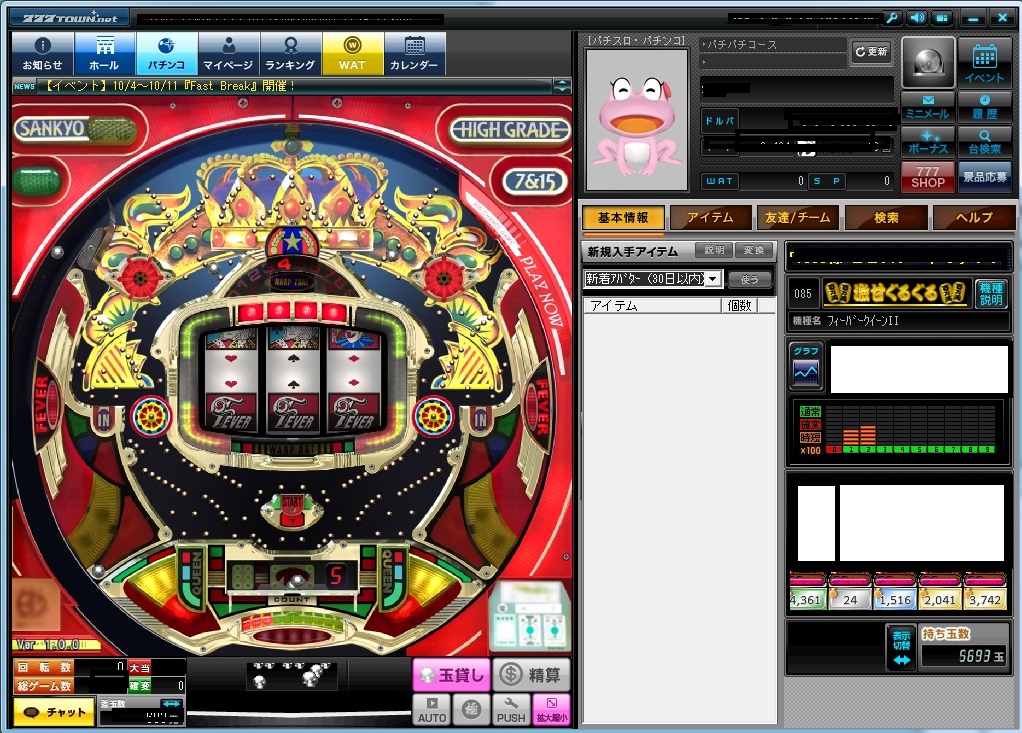The width and height of the screenshot is (1022, 733).
Task: Switch to the 友達/チーム tab
Action: [797, 218]
